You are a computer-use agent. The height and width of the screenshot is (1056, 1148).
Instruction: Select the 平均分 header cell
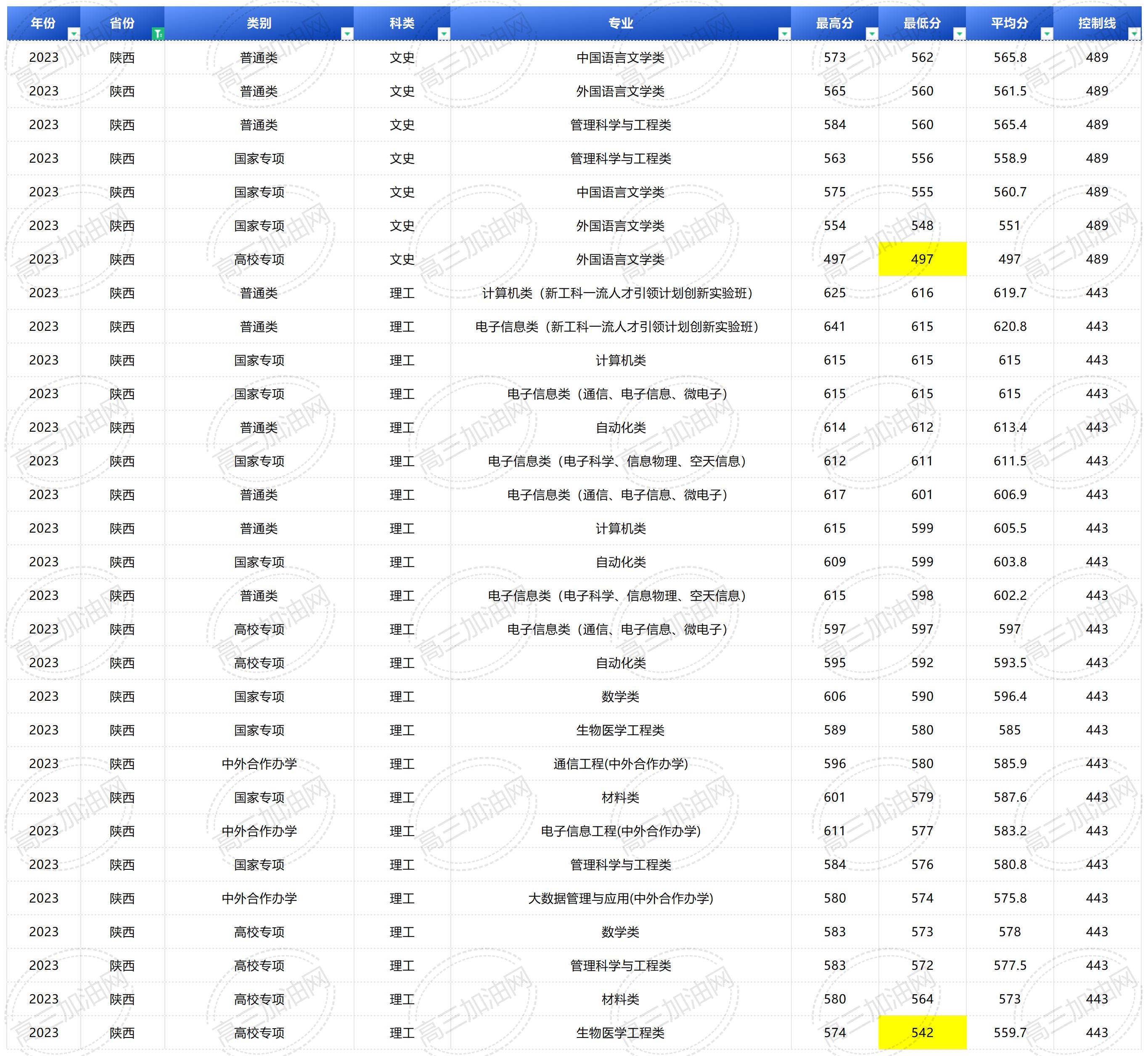[x=1010, y=24]
